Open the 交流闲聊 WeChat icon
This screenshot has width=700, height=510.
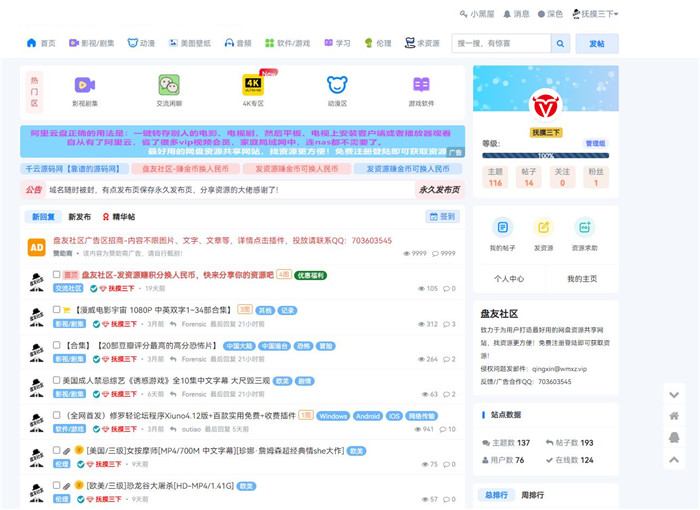pyautogui.click(x=169, y=85)
